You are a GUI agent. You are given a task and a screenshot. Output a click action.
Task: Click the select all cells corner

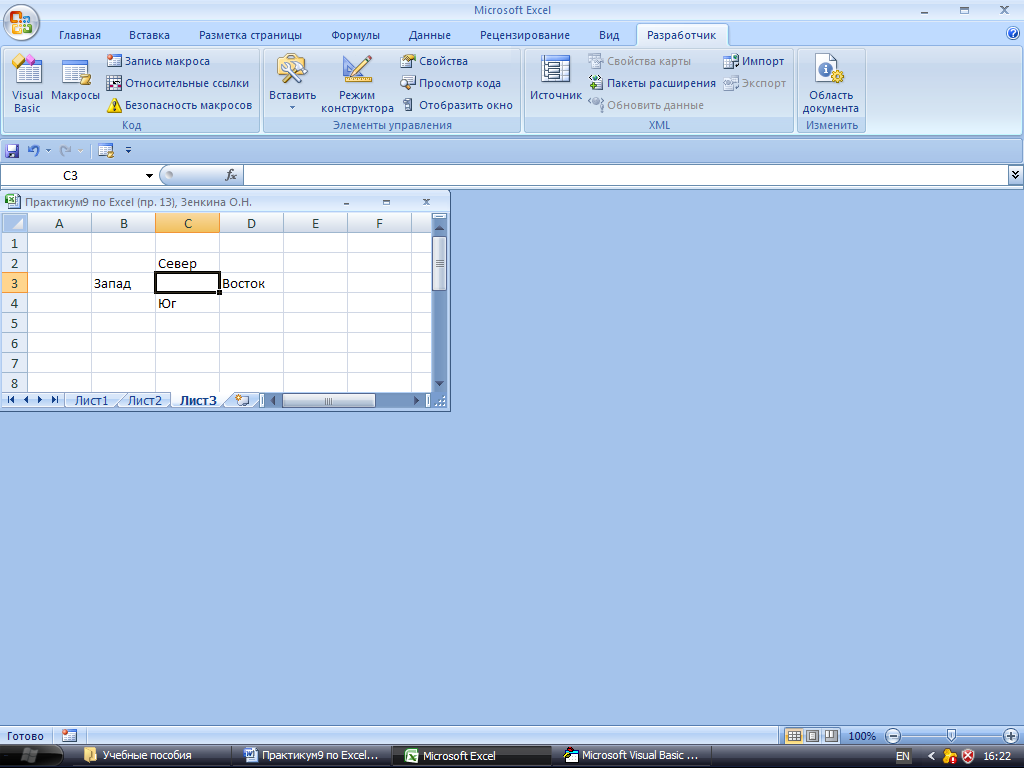point(14,223)
